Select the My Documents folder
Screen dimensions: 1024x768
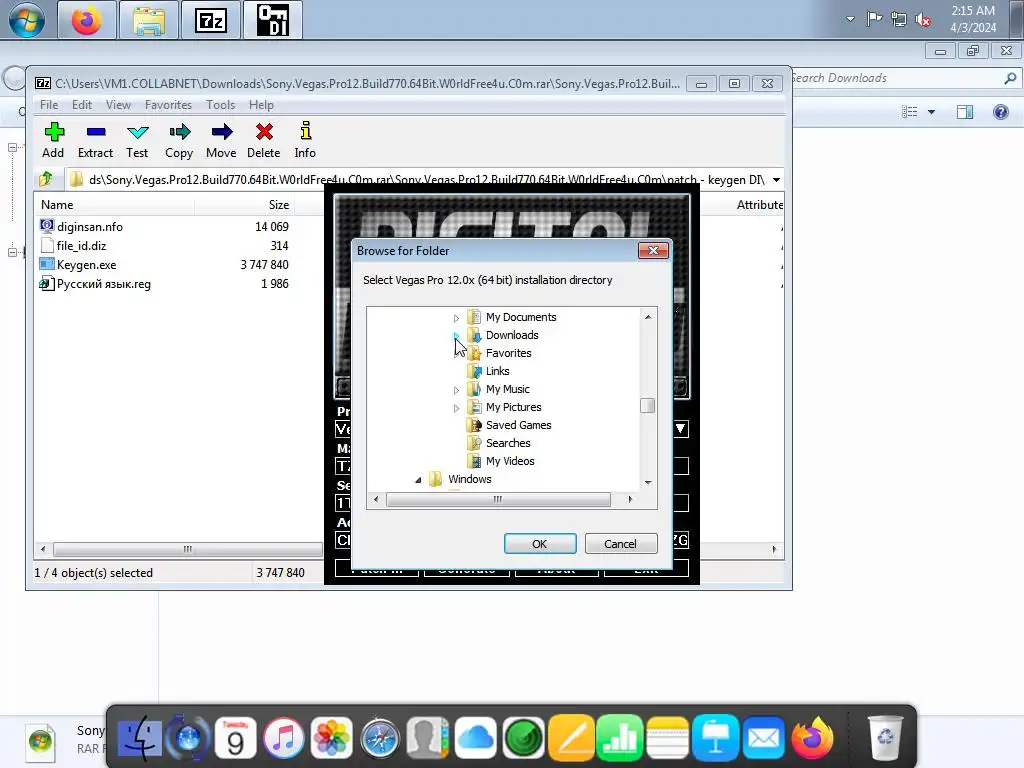(x=521, y=317)
